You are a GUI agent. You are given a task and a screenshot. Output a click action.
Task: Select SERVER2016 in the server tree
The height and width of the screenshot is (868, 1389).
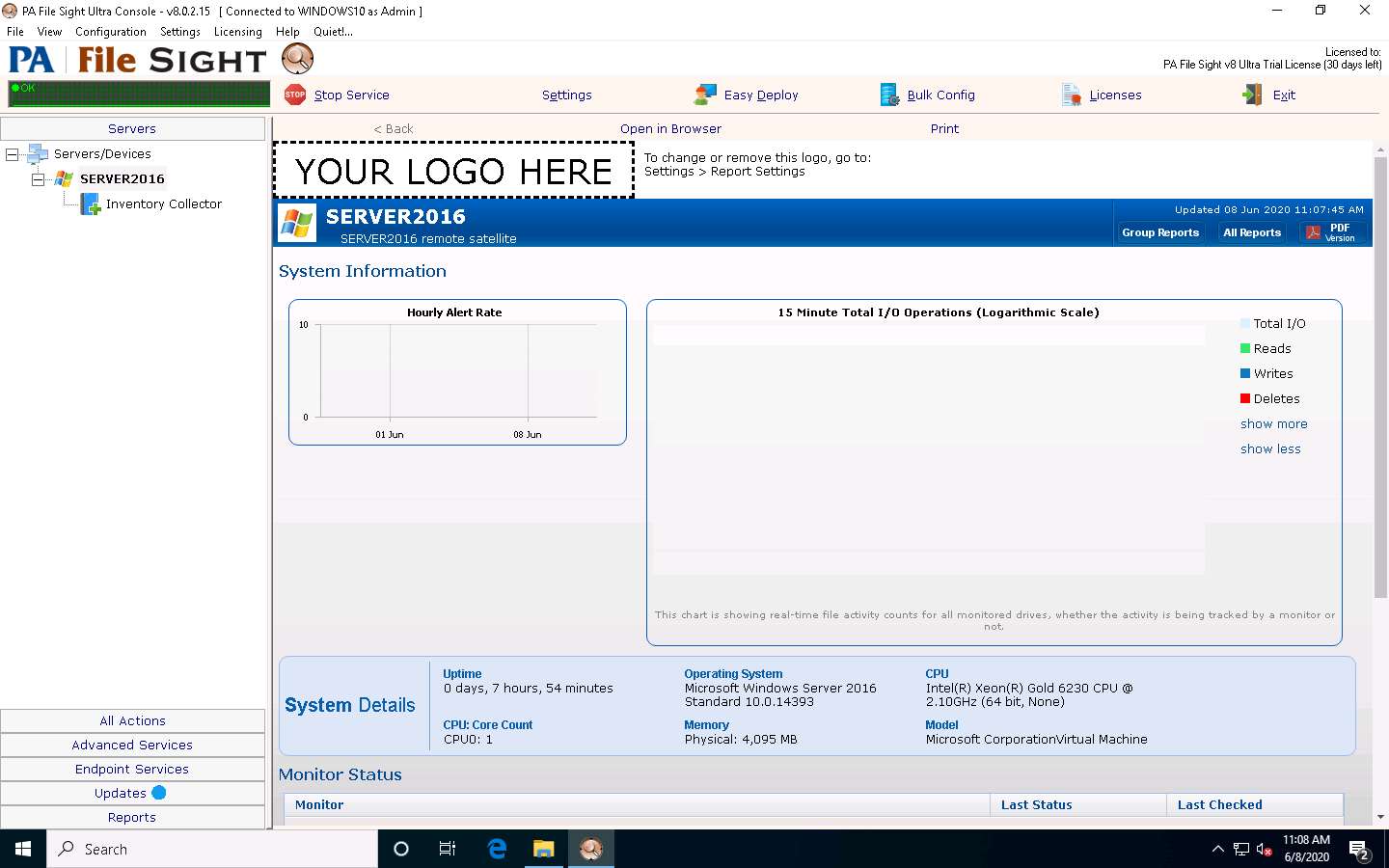[123, 179]
